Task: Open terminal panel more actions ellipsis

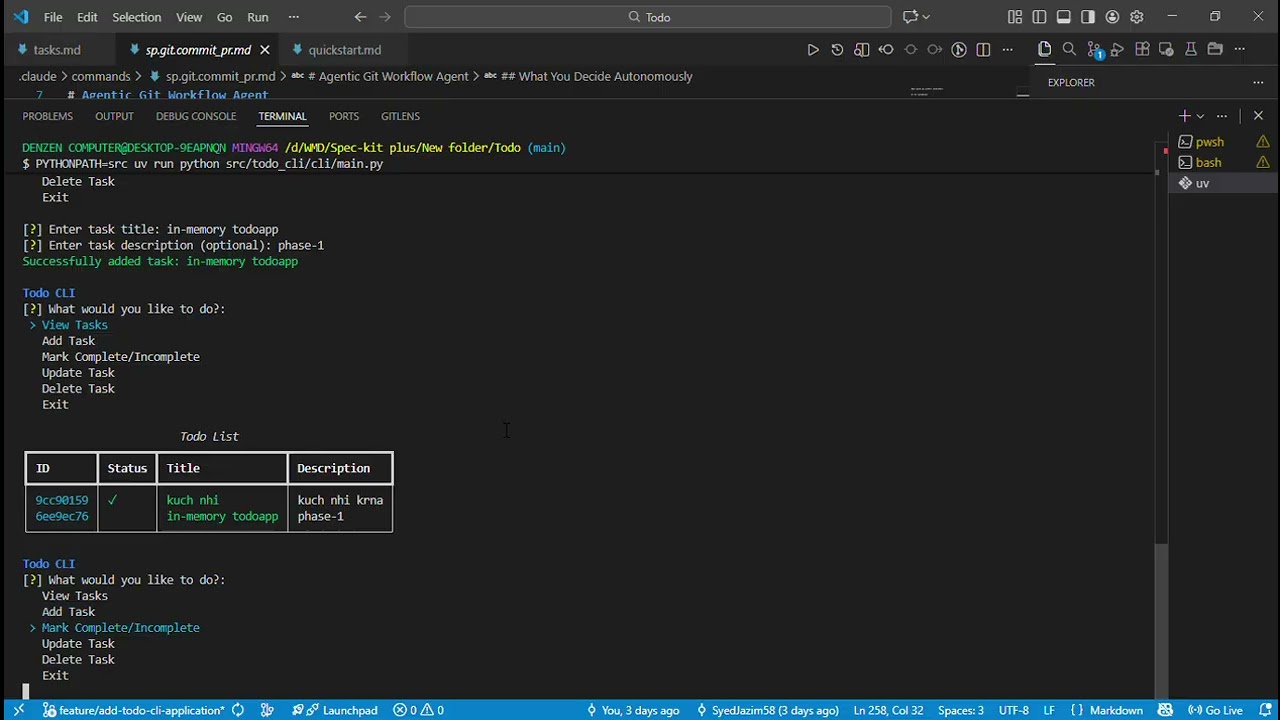Action: click(1221, 116)
